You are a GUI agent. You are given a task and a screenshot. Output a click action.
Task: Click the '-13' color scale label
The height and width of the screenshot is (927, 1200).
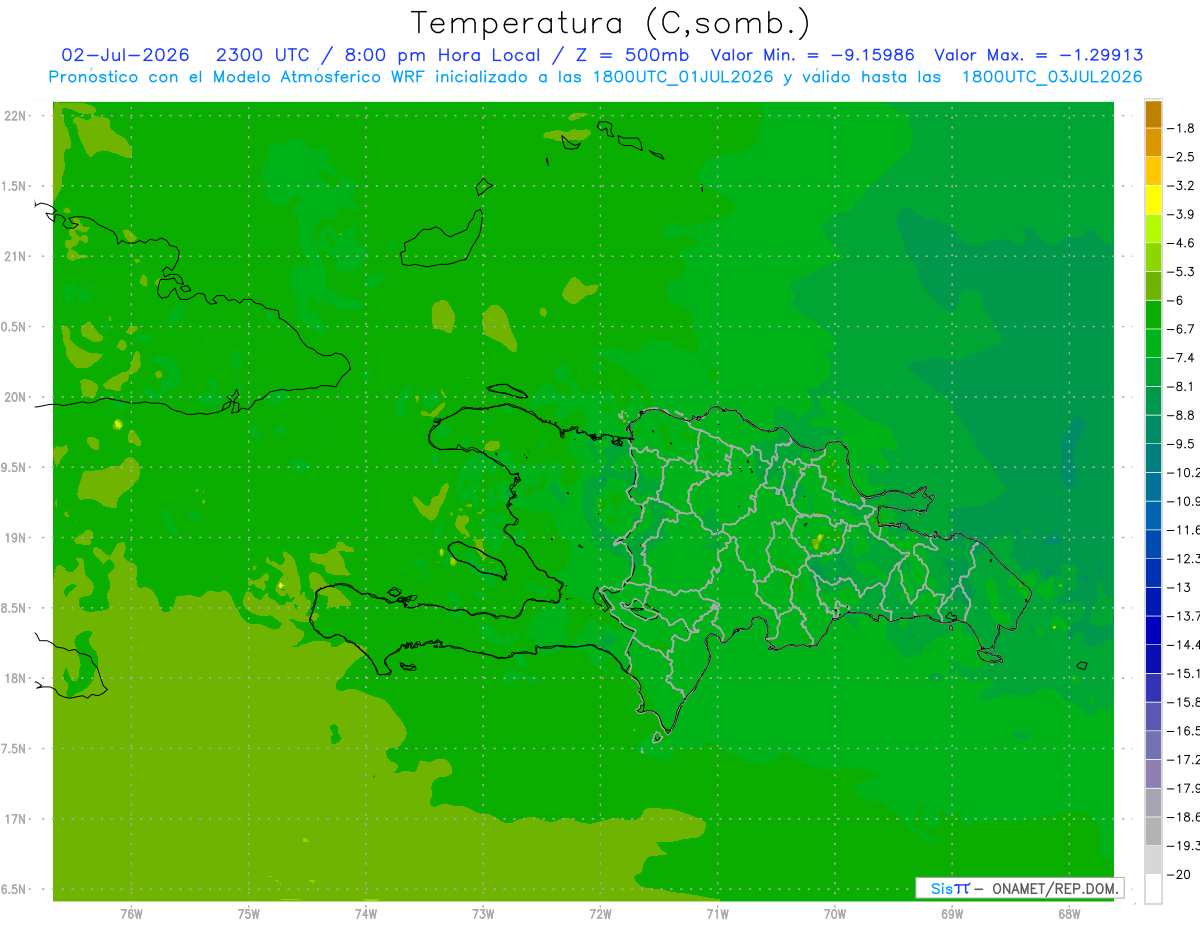point(1177,587)
